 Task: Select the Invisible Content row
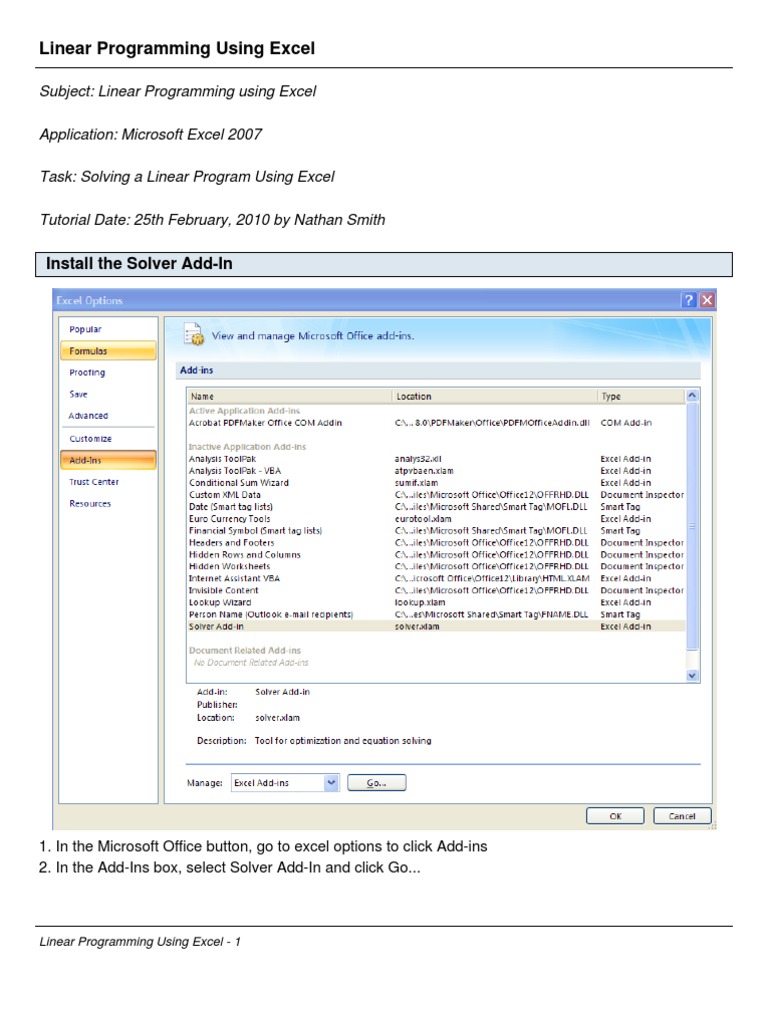(x=436, y=590)
